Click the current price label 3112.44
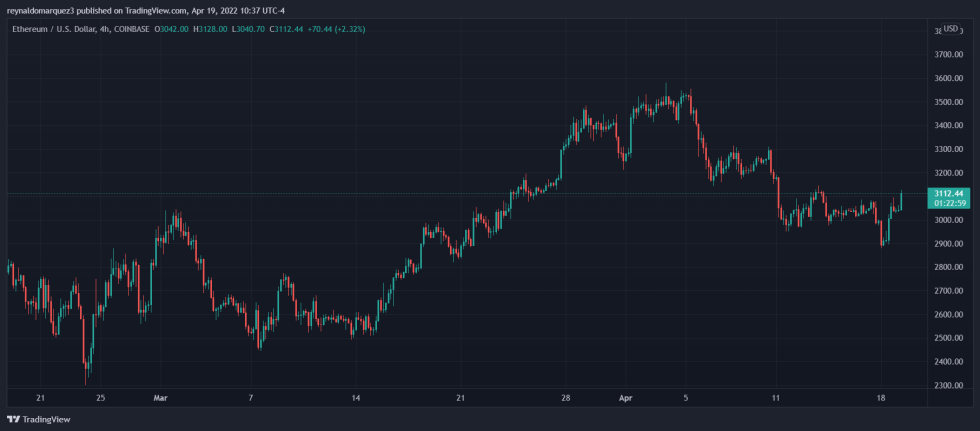The height and width of the screenshot is (431, 980). pyautogui.click(x=947, y=193)
